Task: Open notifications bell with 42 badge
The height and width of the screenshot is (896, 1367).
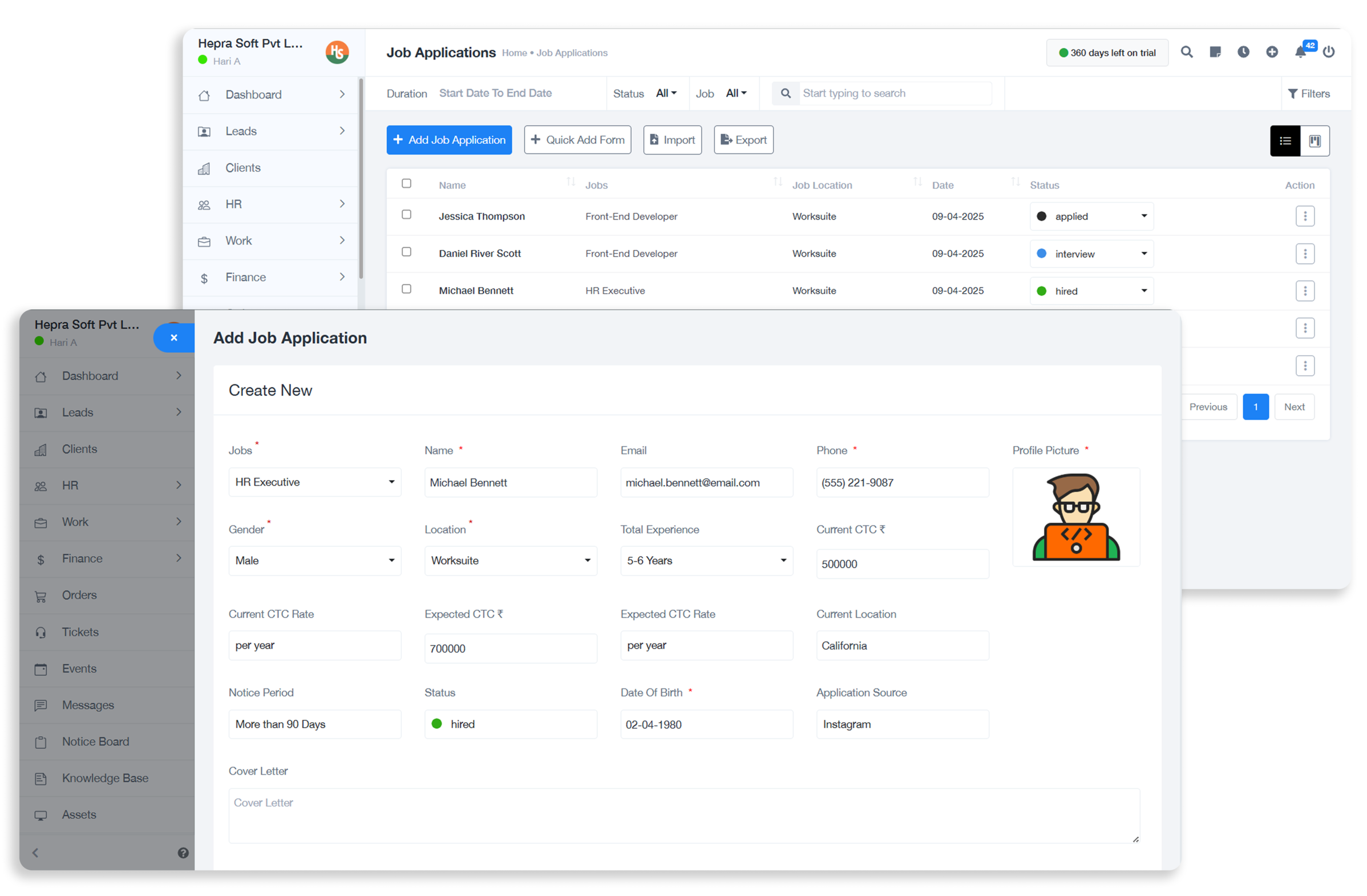Action: point(1301,52)
